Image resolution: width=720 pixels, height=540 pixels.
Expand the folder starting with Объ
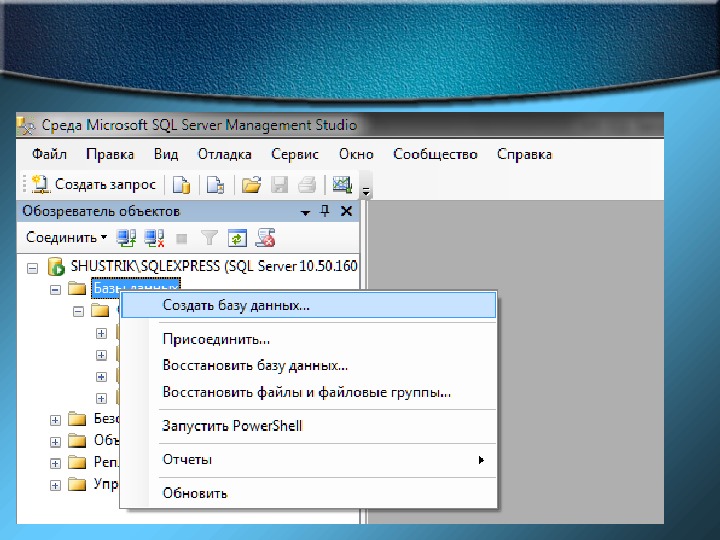56,442
